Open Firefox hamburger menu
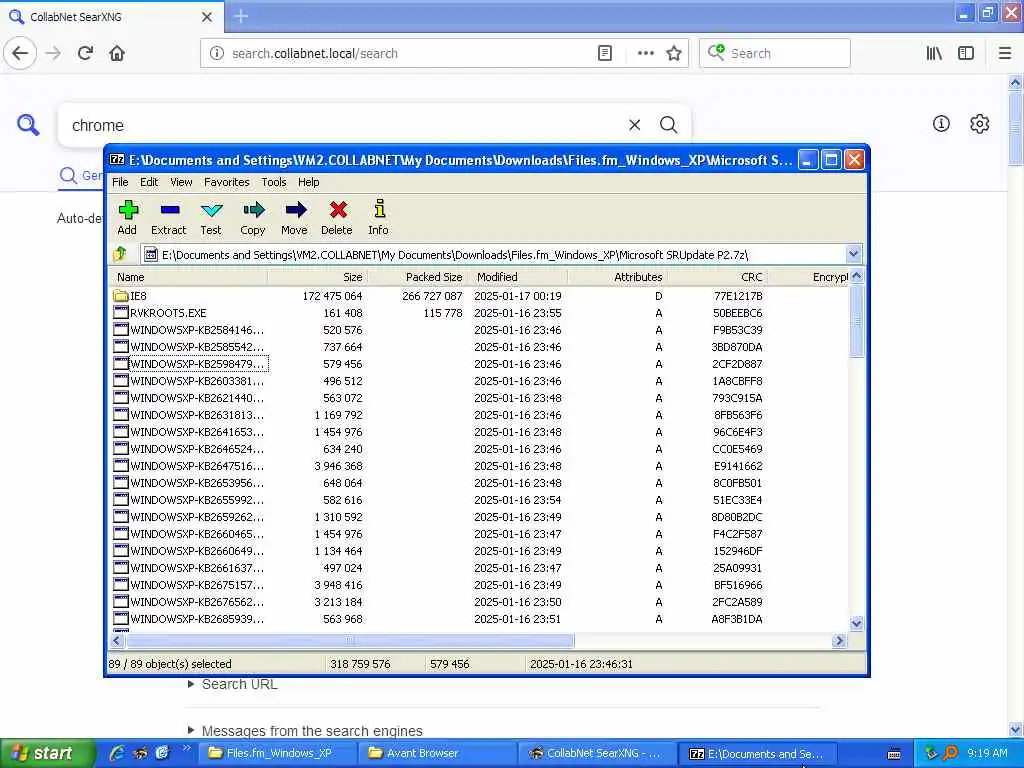Viewport: 1024px width, 768px height. (1004, 53)
